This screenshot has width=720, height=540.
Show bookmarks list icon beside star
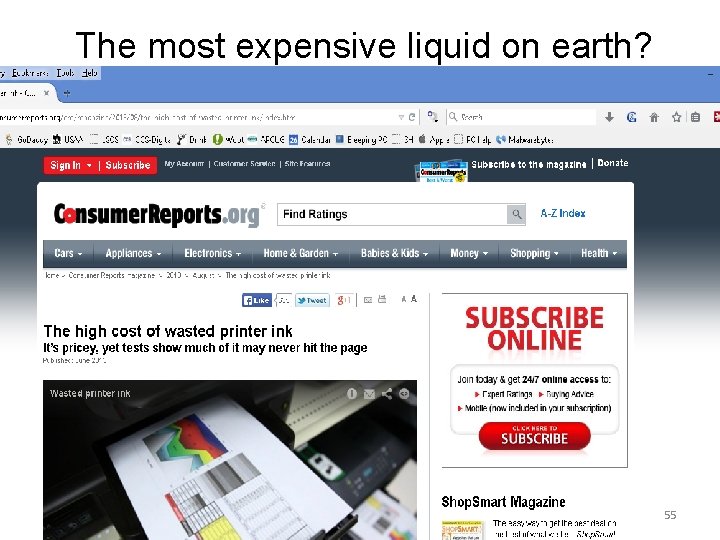695,117
